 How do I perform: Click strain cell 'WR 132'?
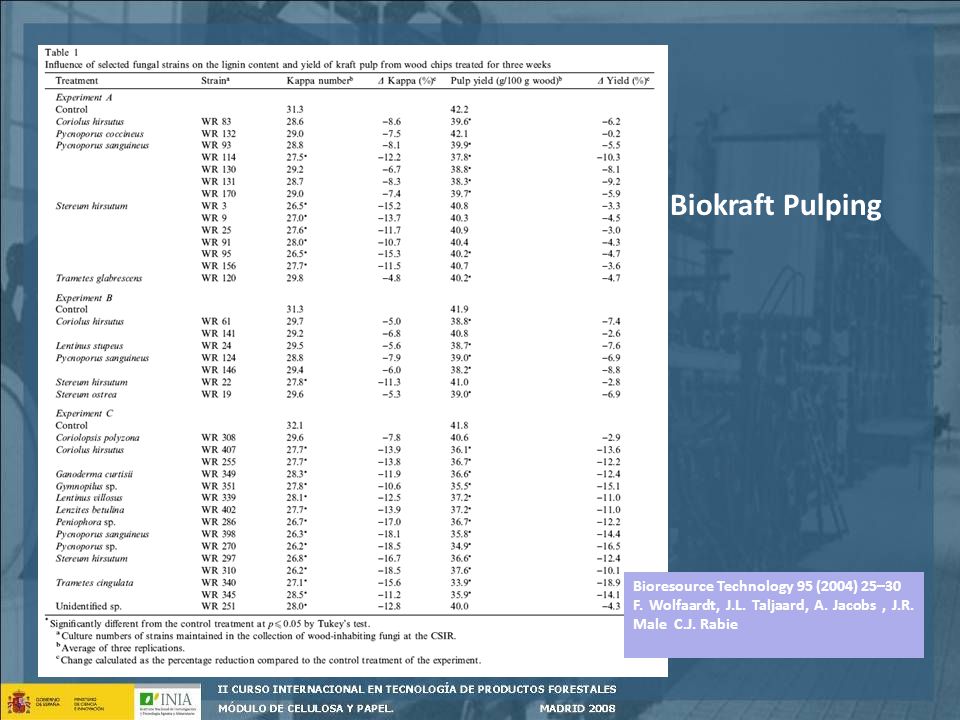pos(219,133)
